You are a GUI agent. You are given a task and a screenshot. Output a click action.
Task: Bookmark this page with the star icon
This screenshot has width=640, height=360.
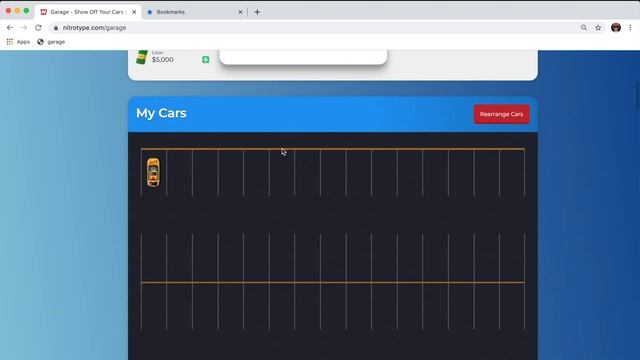[x=598, y=28]
